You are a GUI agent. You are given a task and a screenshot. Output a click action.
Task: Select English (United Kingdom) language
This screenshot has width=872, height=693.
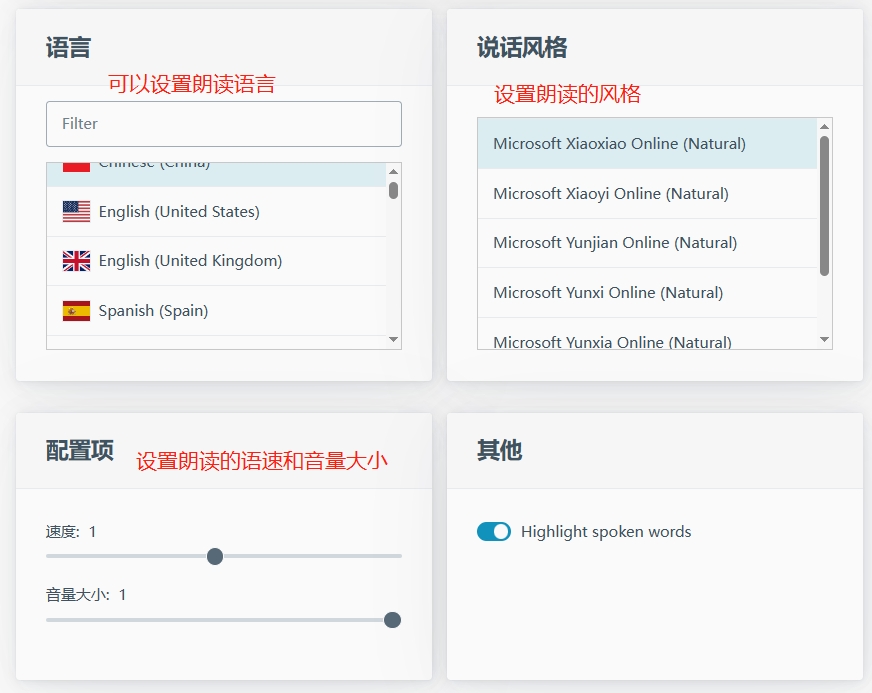coord(190,261)
